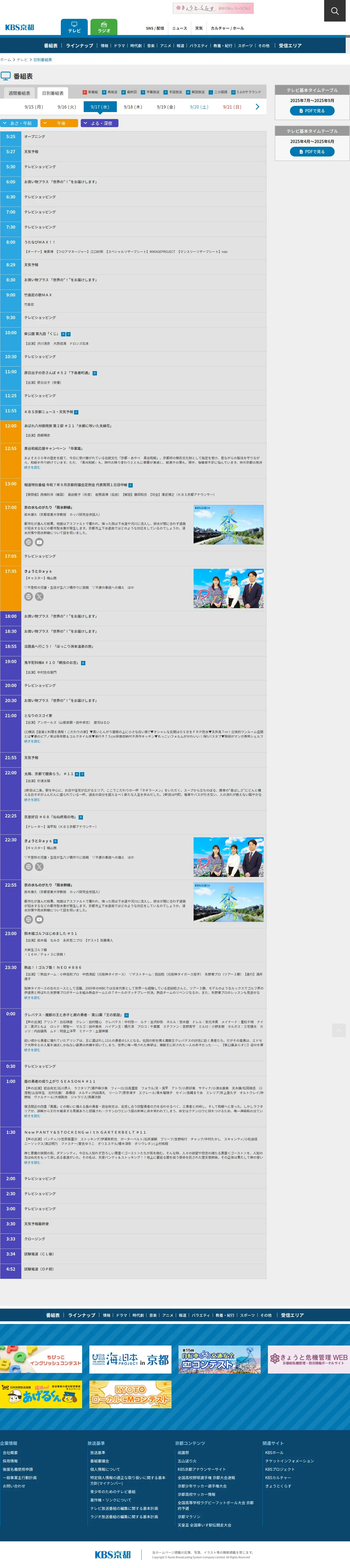
Task: Select the 9/18 (木) date tab
Action: (133, 107)
